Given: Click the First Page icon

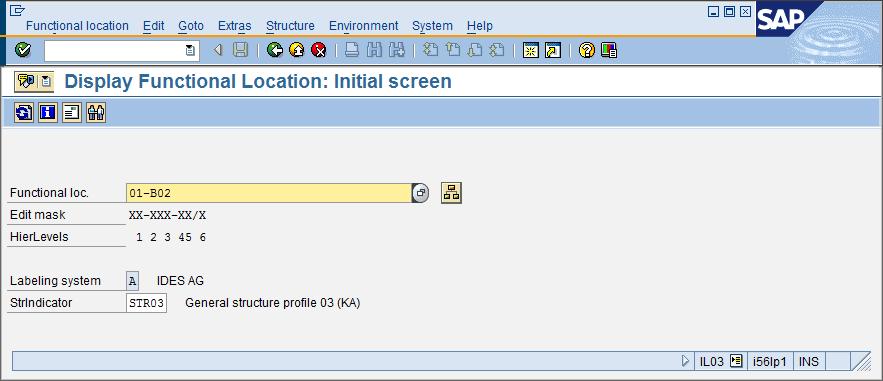Looking at the screenshot, I should click(431, 51).
